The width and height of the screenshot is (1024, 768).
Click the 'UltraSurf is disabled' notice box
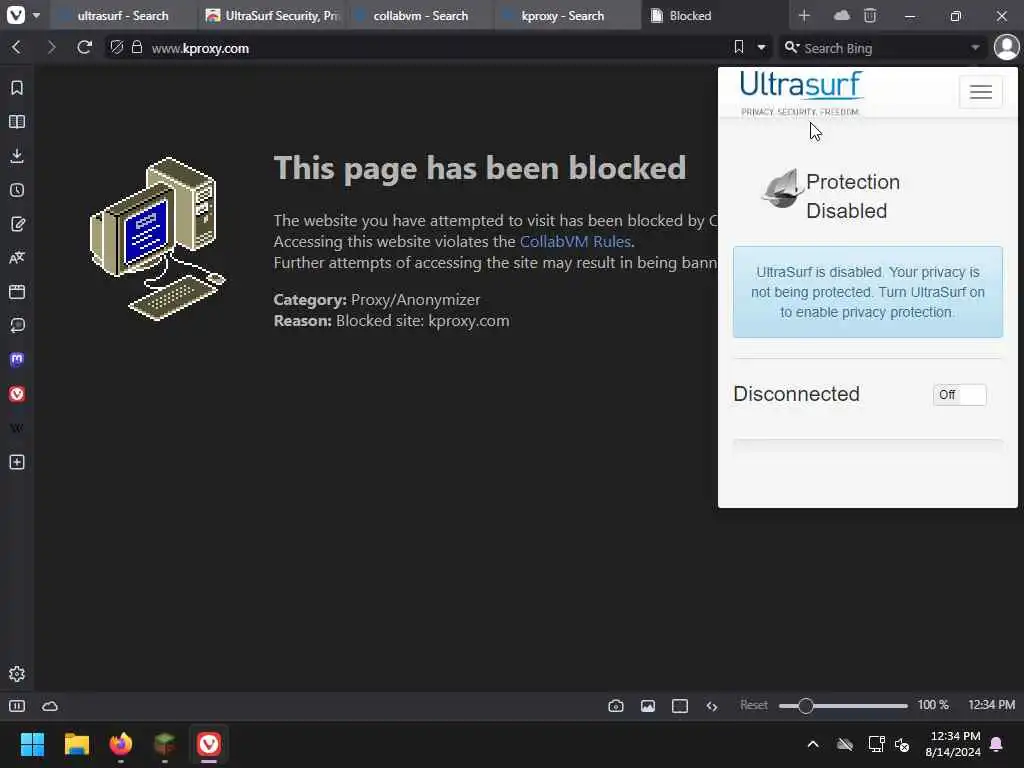point(867,292)
